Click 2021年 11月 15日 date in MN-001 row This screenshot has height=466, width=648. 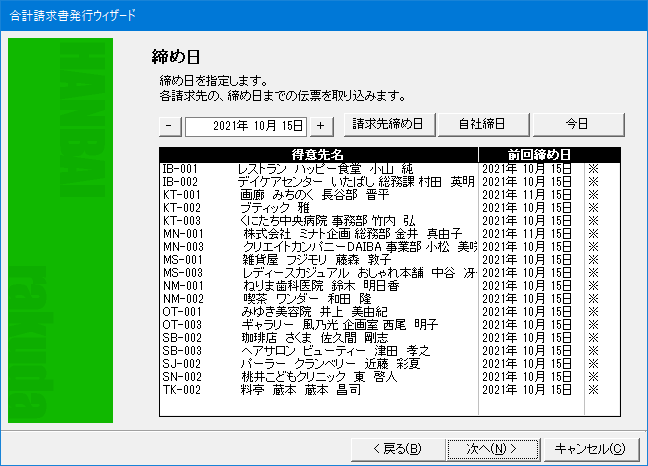(x=527, y=234)
